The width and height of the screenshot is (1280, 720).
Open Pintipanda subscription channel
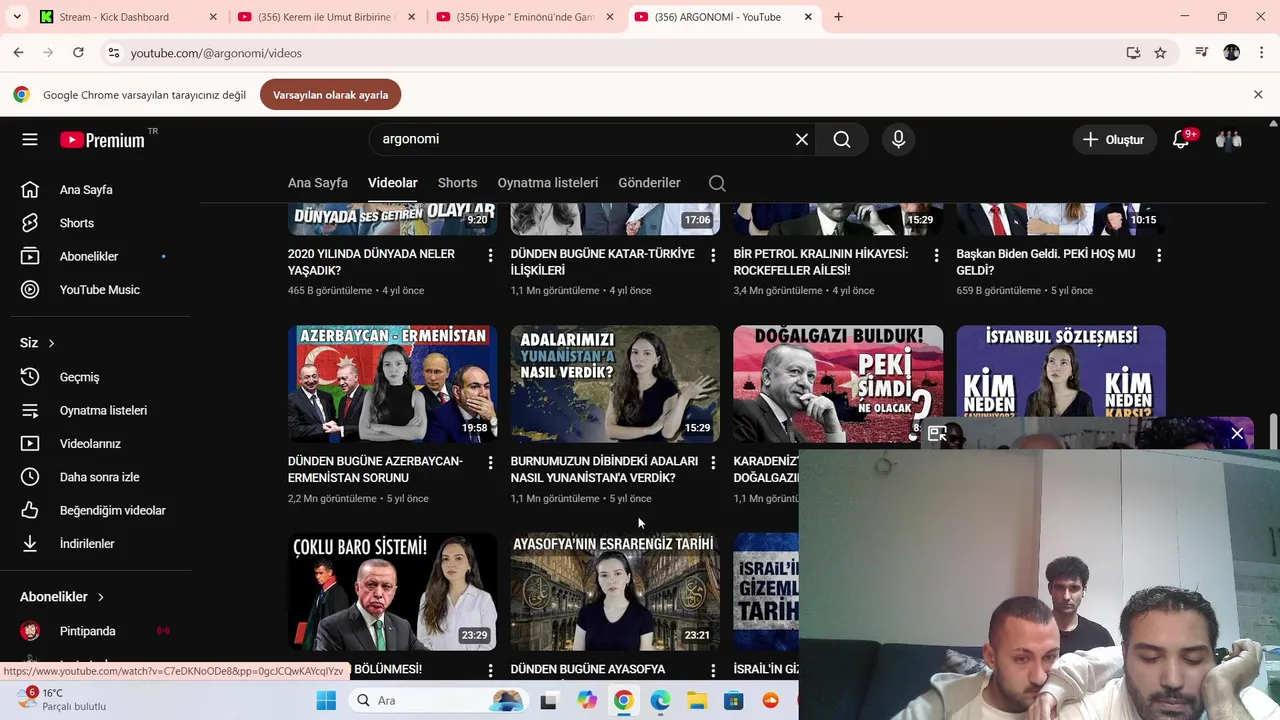(x=96, y=631)
